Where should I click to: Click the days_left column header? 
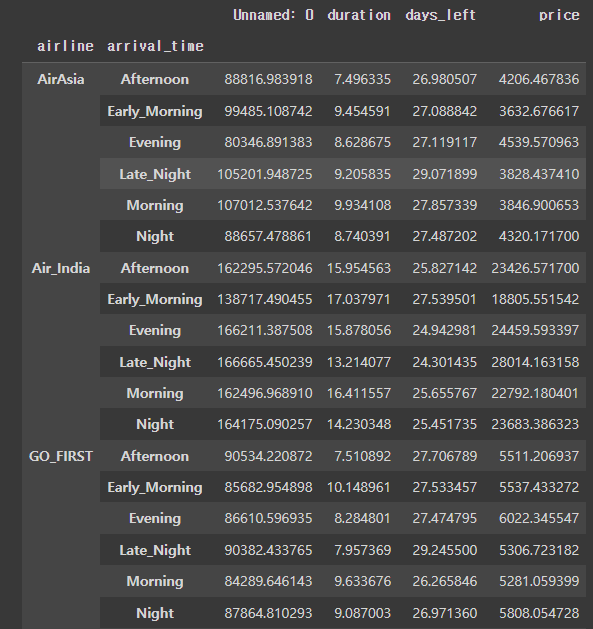point(441,15)
